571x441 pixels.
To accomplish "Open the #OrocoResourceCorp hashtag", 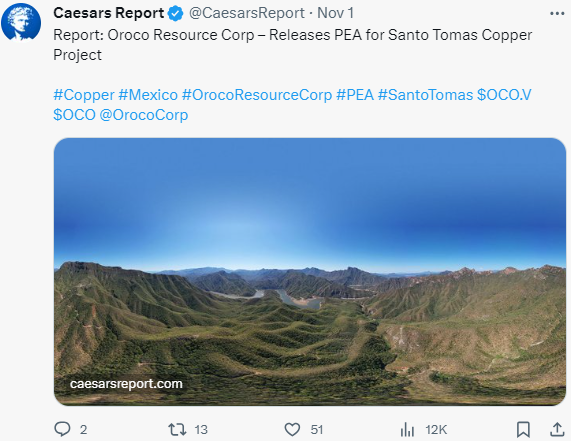I will click(257, 95).
